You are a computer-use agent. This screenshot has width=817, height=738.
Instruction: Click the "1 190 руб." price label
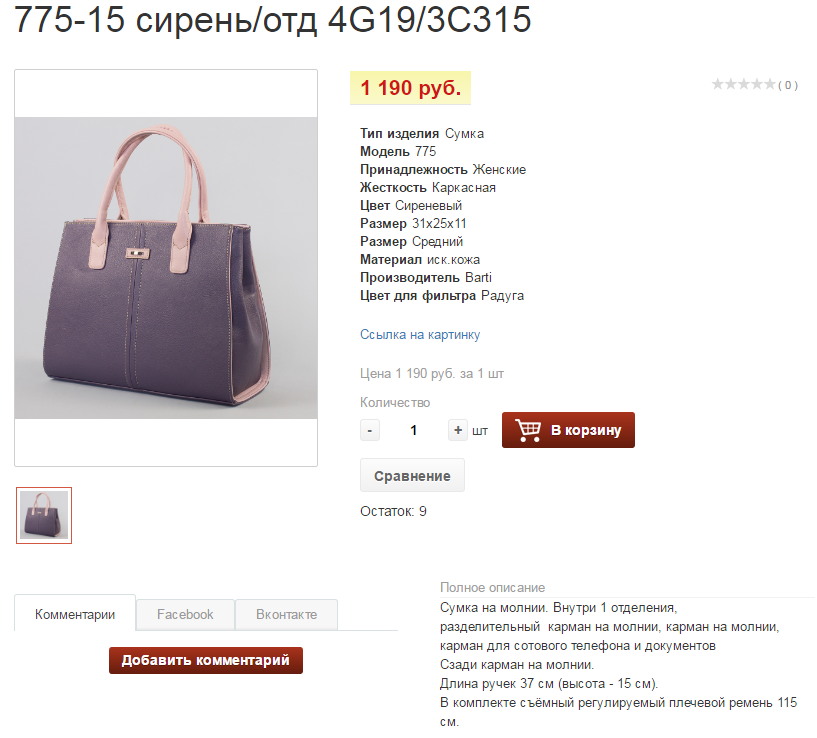411,88
